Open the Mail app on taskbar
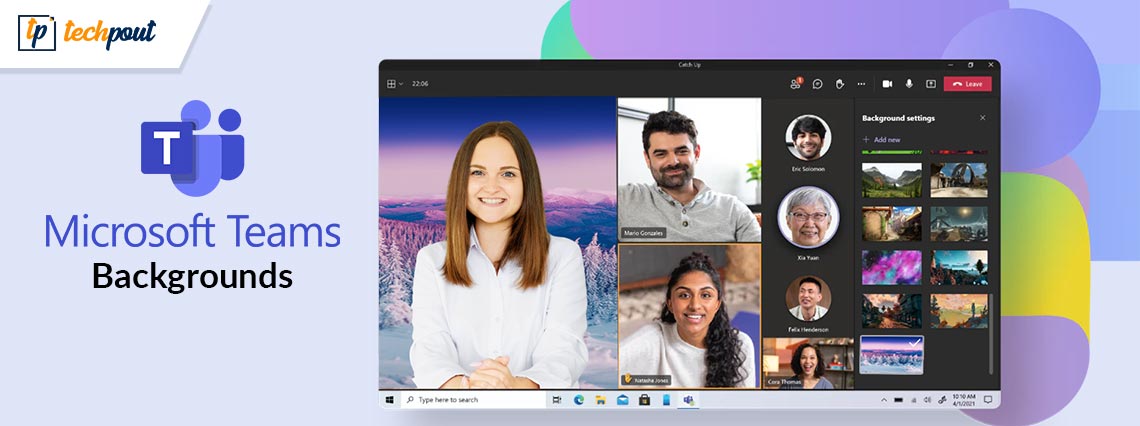 [x=623, y=400]
